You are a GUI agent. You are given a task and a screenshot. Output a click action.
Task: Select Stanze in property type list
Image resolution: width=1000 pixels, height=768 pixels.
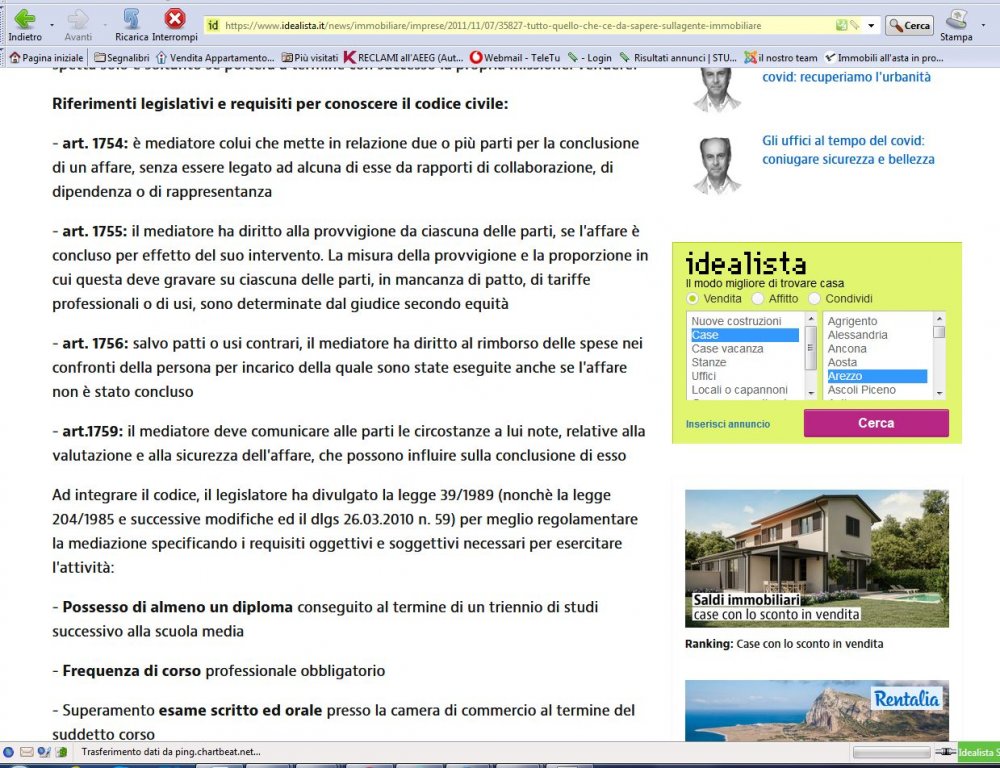click(745, 362)
